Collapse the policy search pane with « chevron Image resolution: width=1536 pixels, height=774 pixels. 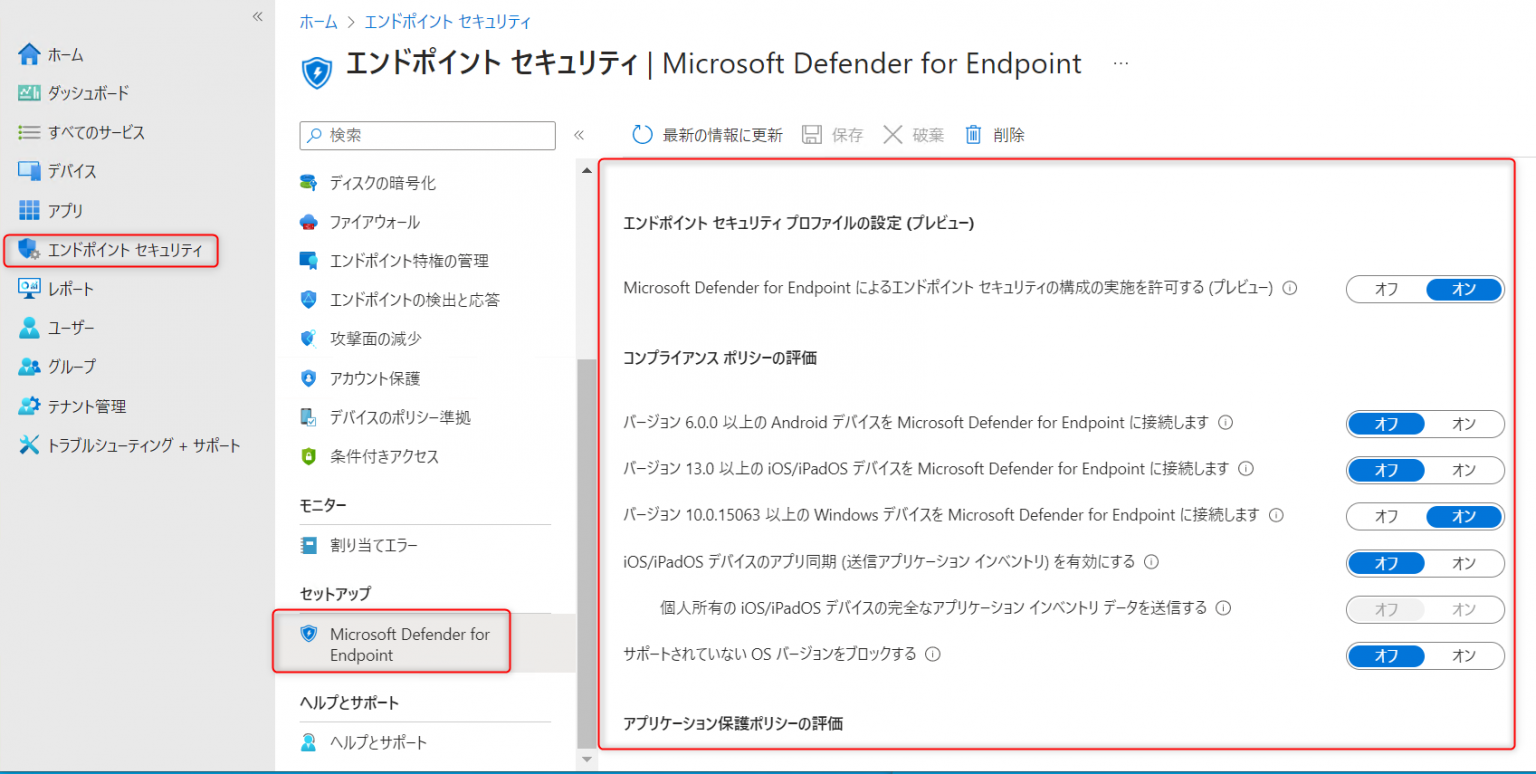coord(579,133)
